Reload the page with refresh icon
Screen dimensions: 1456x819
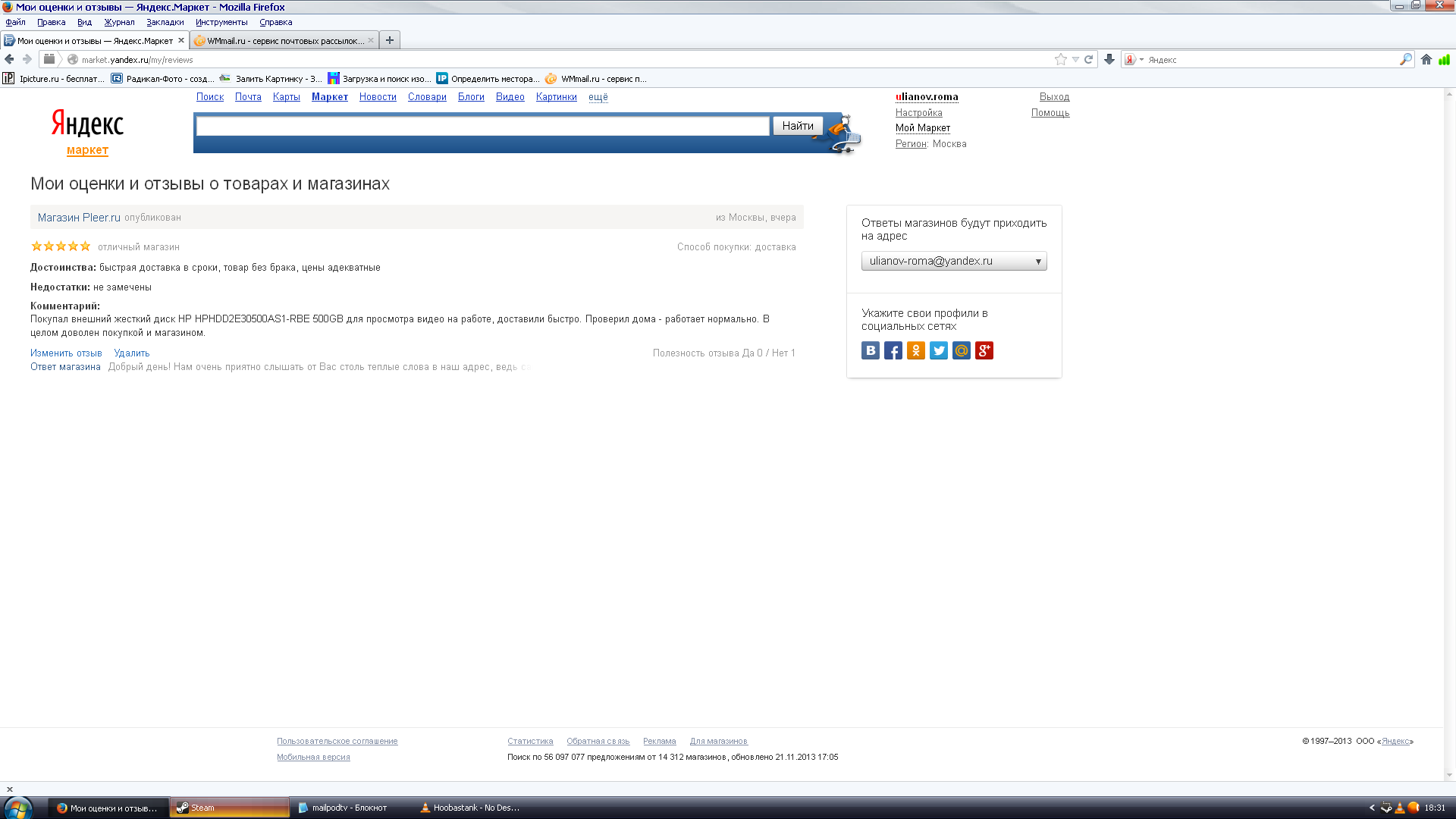(1089, 59)
